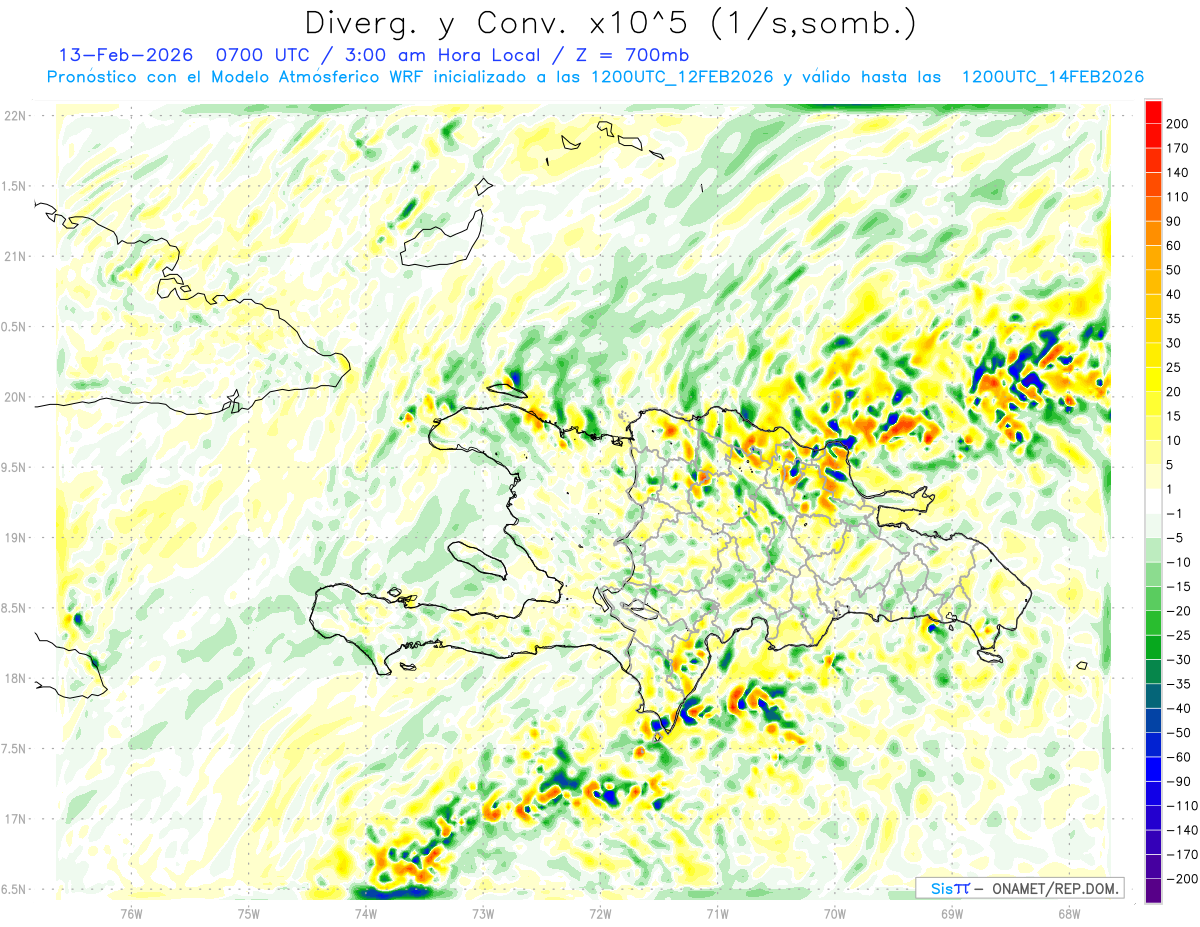
Task: Click the '72W' longitude label
Action: pos(600,912)
